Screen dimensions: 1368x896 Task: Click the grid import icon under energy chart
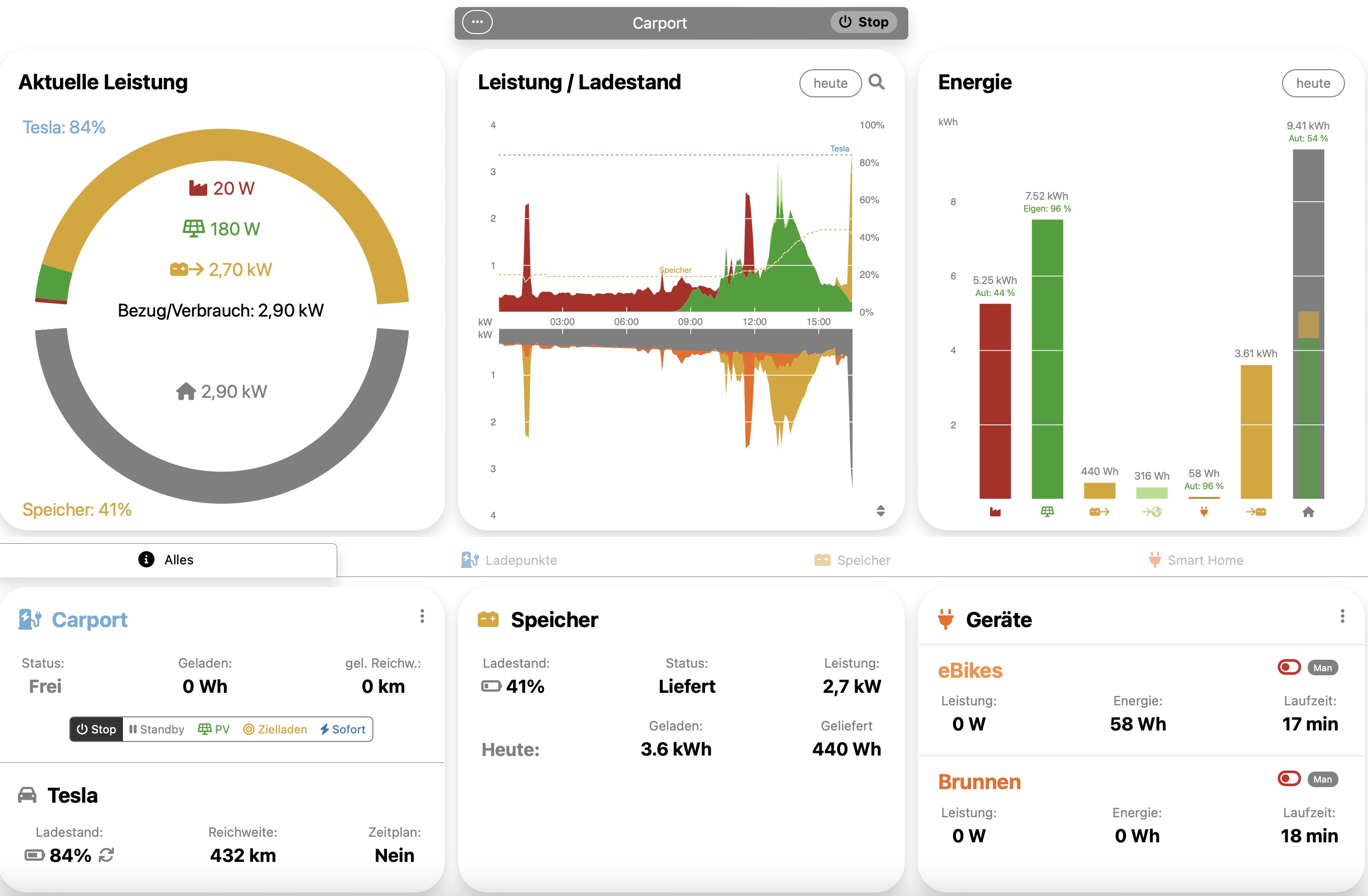click(x=995, y=512)
